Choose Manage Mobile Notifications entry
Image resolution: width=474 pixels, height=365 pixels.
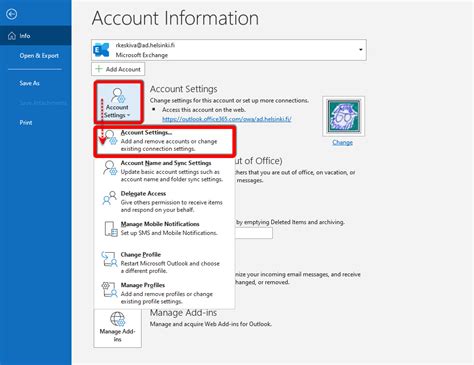(165, 229)
